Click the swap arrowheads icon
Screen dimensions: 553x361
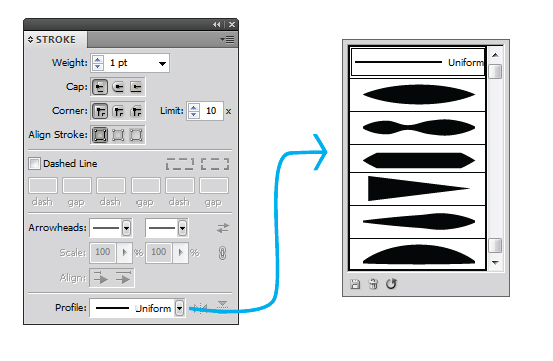223,228
